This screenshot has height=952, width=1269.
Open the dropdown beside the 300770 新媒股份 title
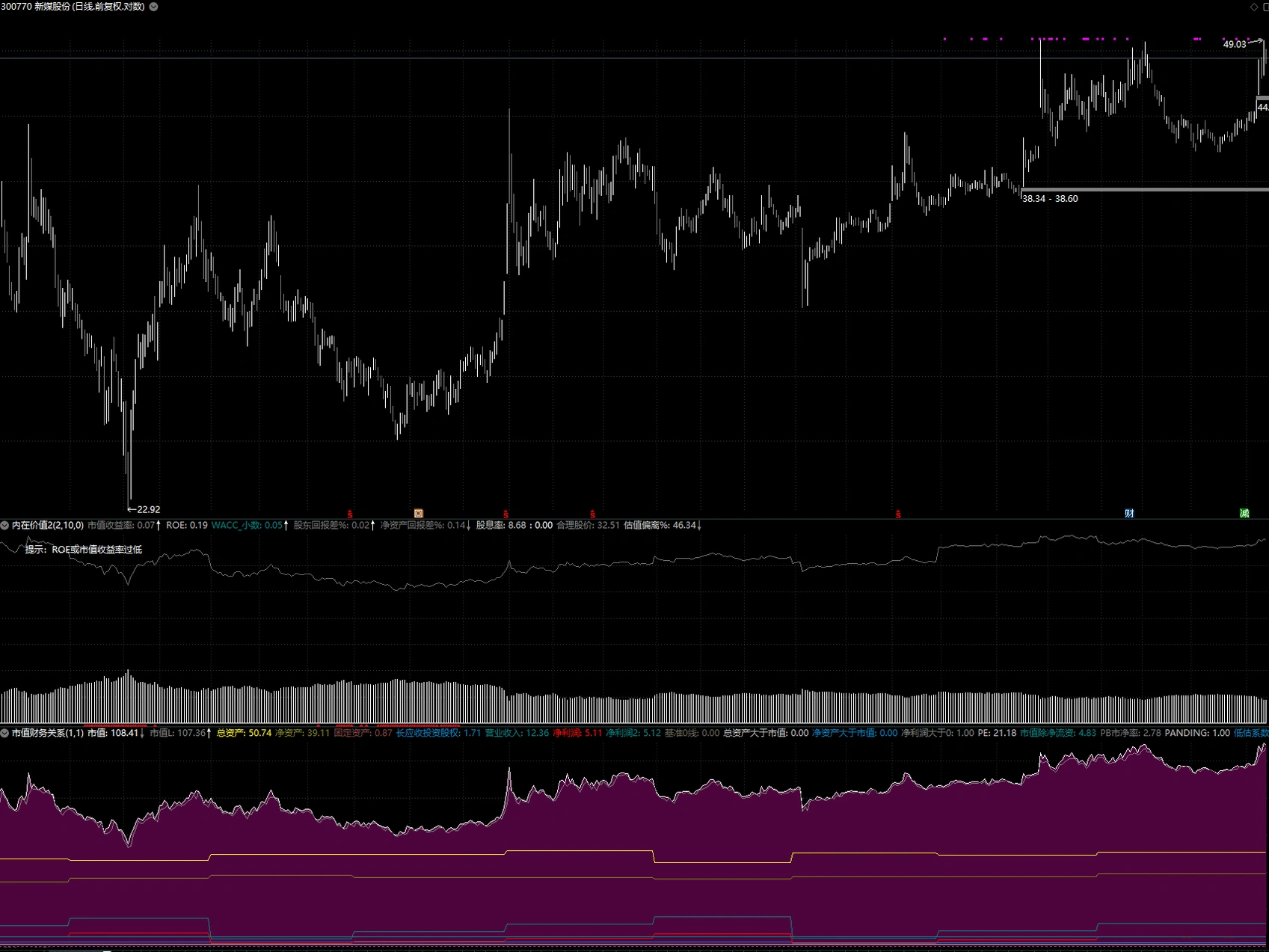154,7
